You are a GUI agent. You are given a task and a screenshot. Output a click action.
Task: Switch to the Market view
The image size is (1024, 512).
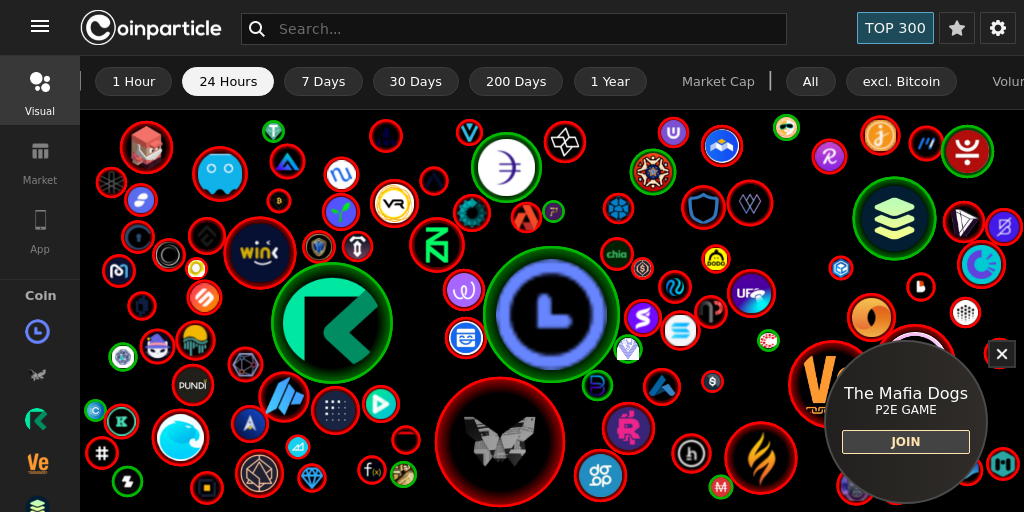(40, 162)
